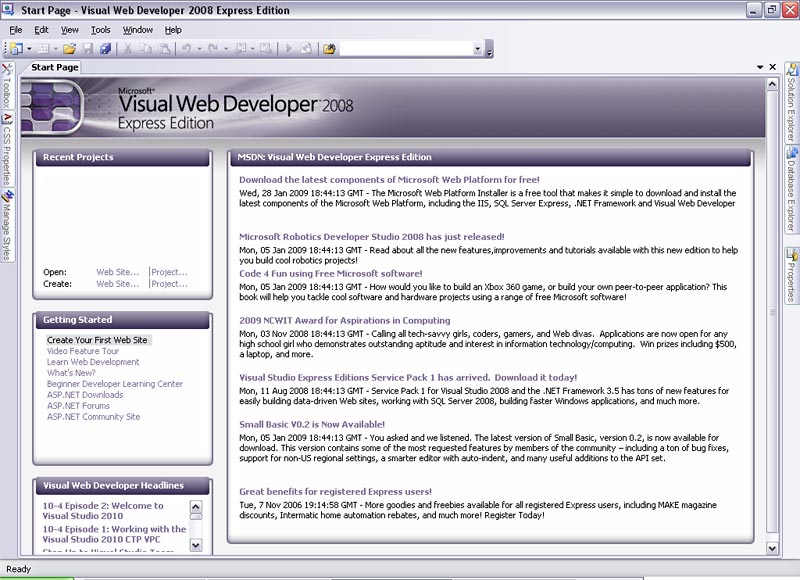Open the Toolbox side panel

[x=7, y=86]
